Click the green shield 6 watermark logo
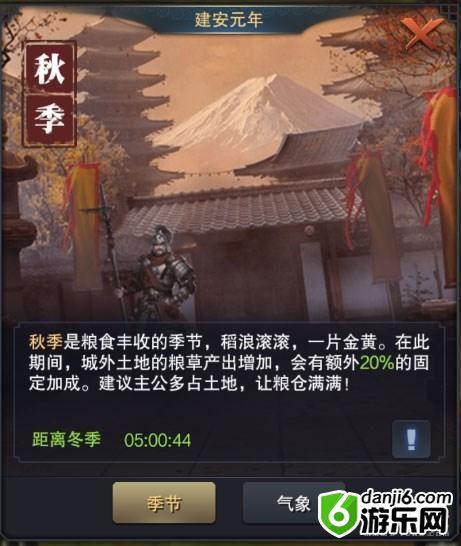461x546 pixels. point(338,514)
